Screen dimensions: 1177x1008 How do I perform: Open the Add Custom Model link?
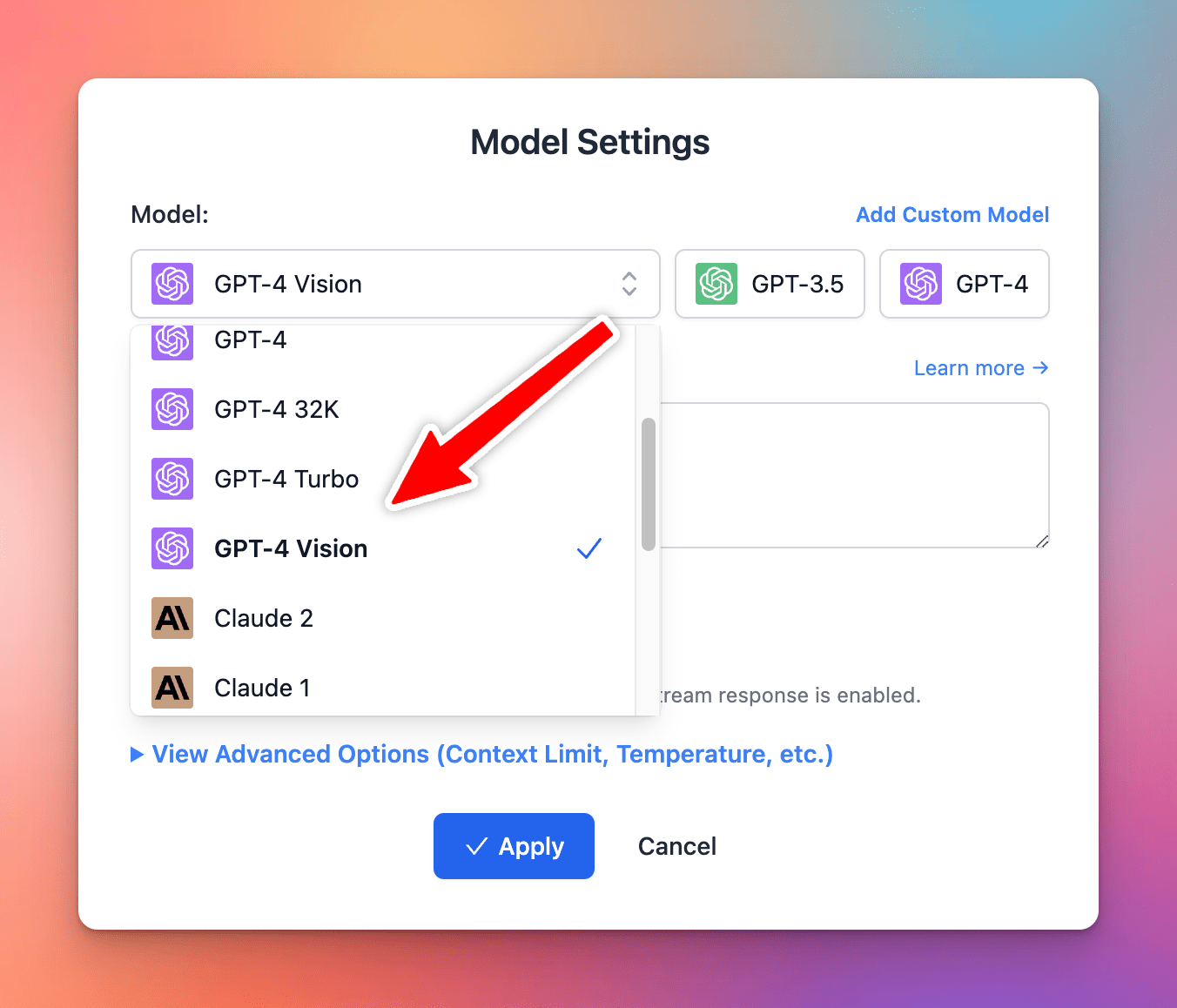pos(952,215)
